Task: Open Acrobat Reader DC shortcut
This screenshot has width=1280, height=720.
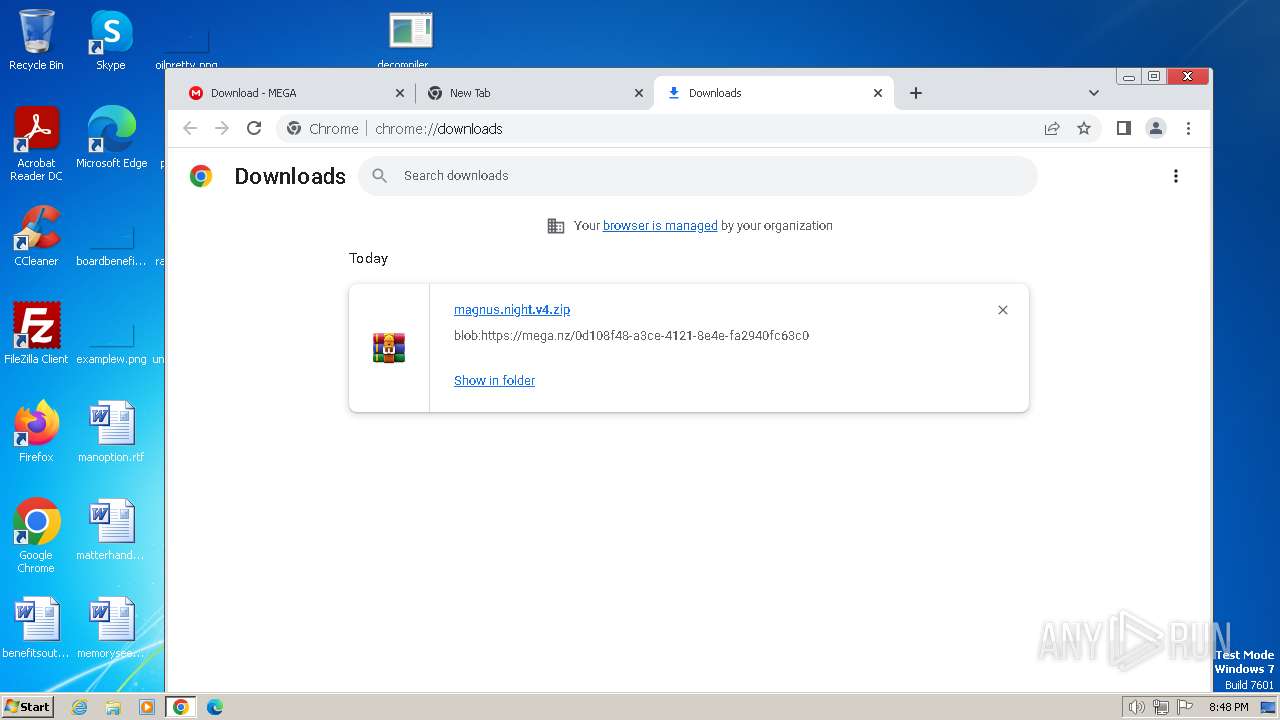Action: tap(36, 144)
